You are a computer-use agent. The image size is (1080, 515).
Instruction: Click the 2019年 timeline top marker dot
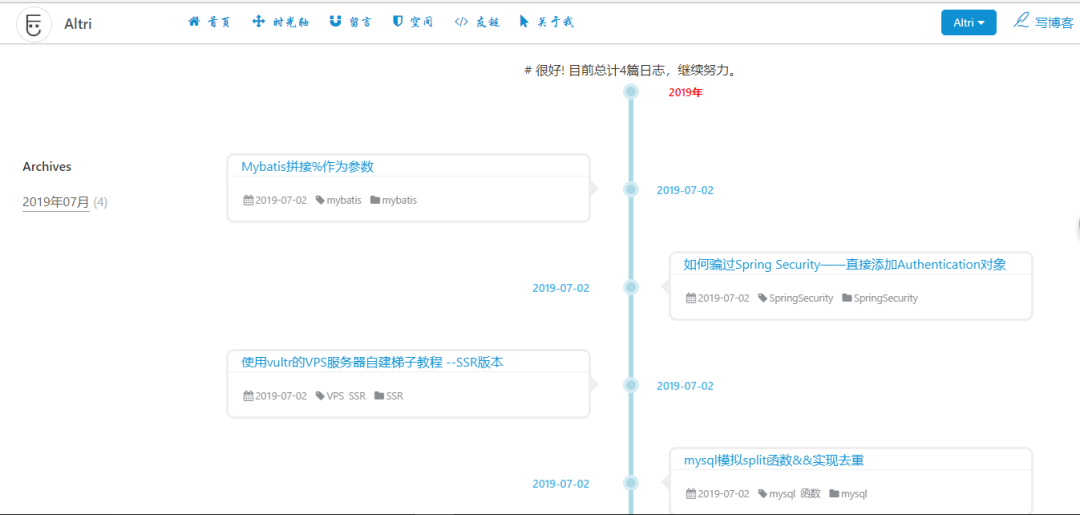[630, 91]
